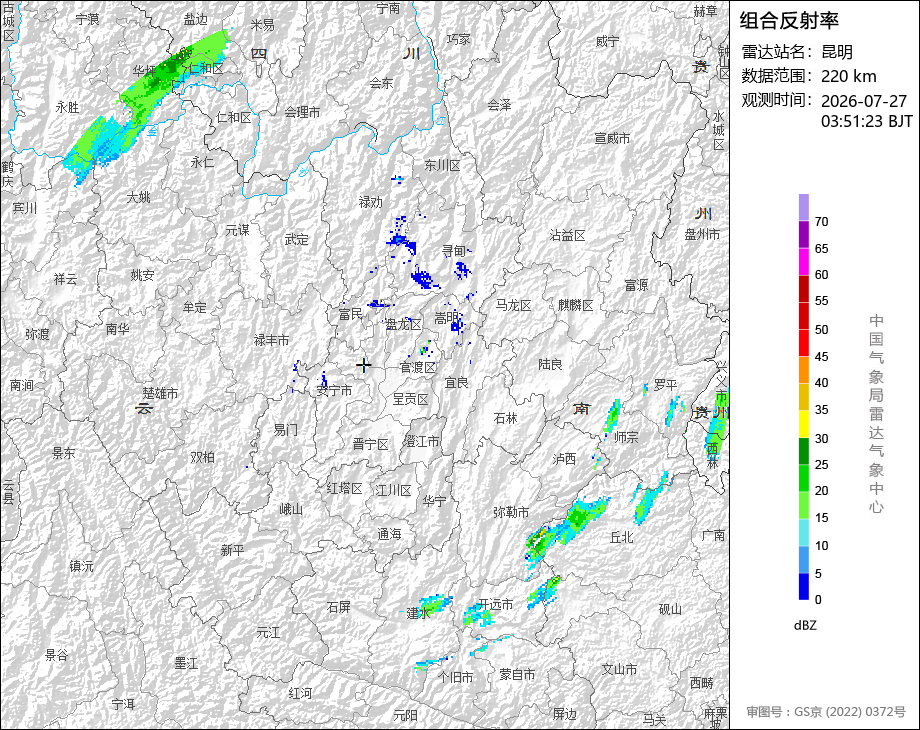Click the 宣威市 city label

pos(613,138)
